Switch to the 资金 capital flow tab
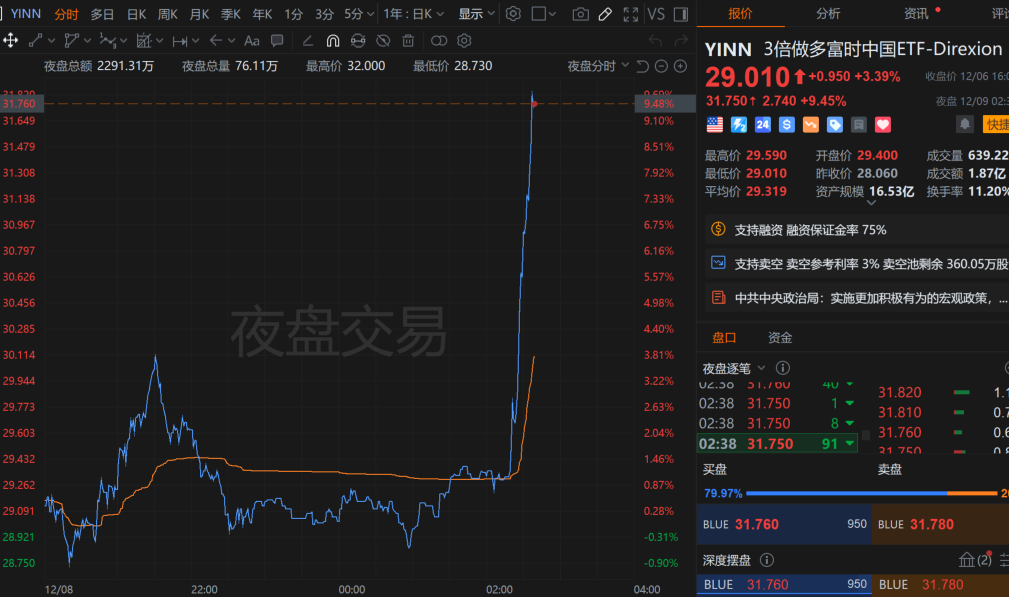Viewport: 1009px width, 597px height. coord(780,337)
